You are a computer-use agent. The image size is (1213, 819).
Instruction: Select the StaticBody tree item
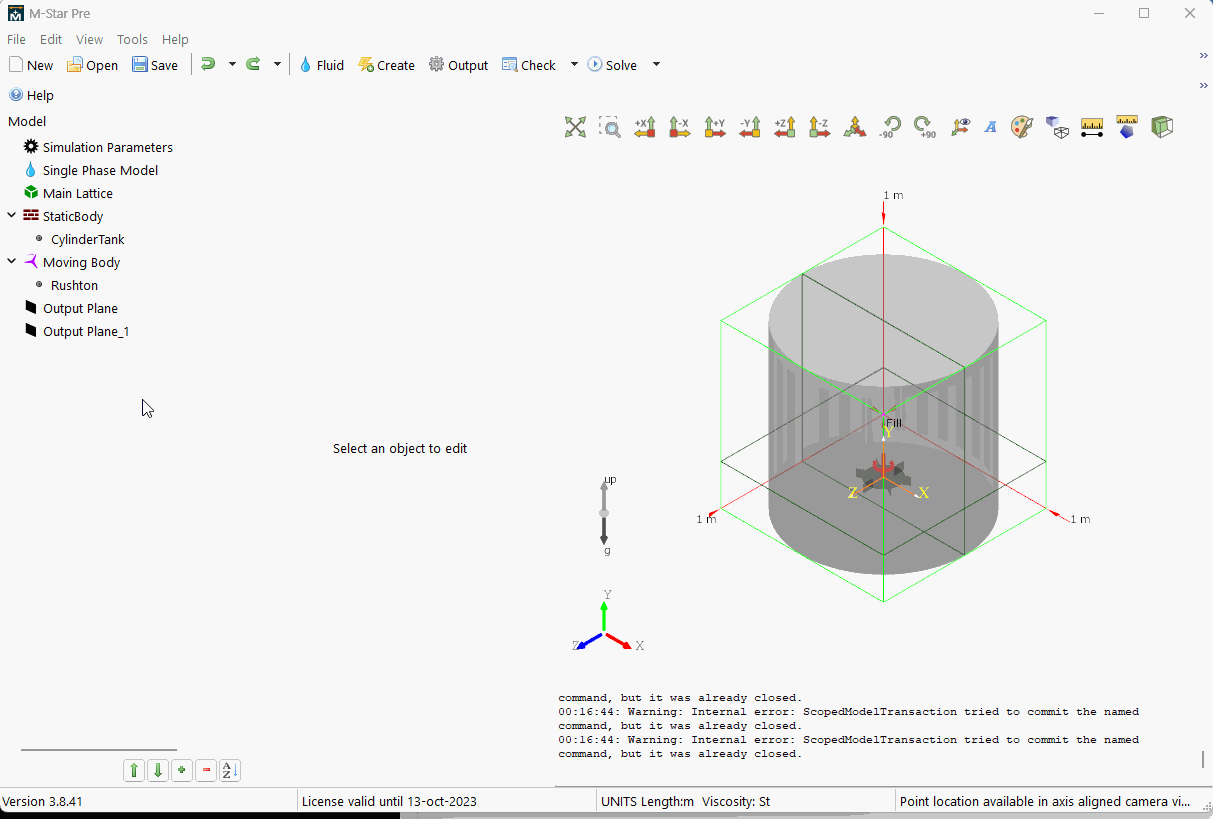[x=63, y=216]
